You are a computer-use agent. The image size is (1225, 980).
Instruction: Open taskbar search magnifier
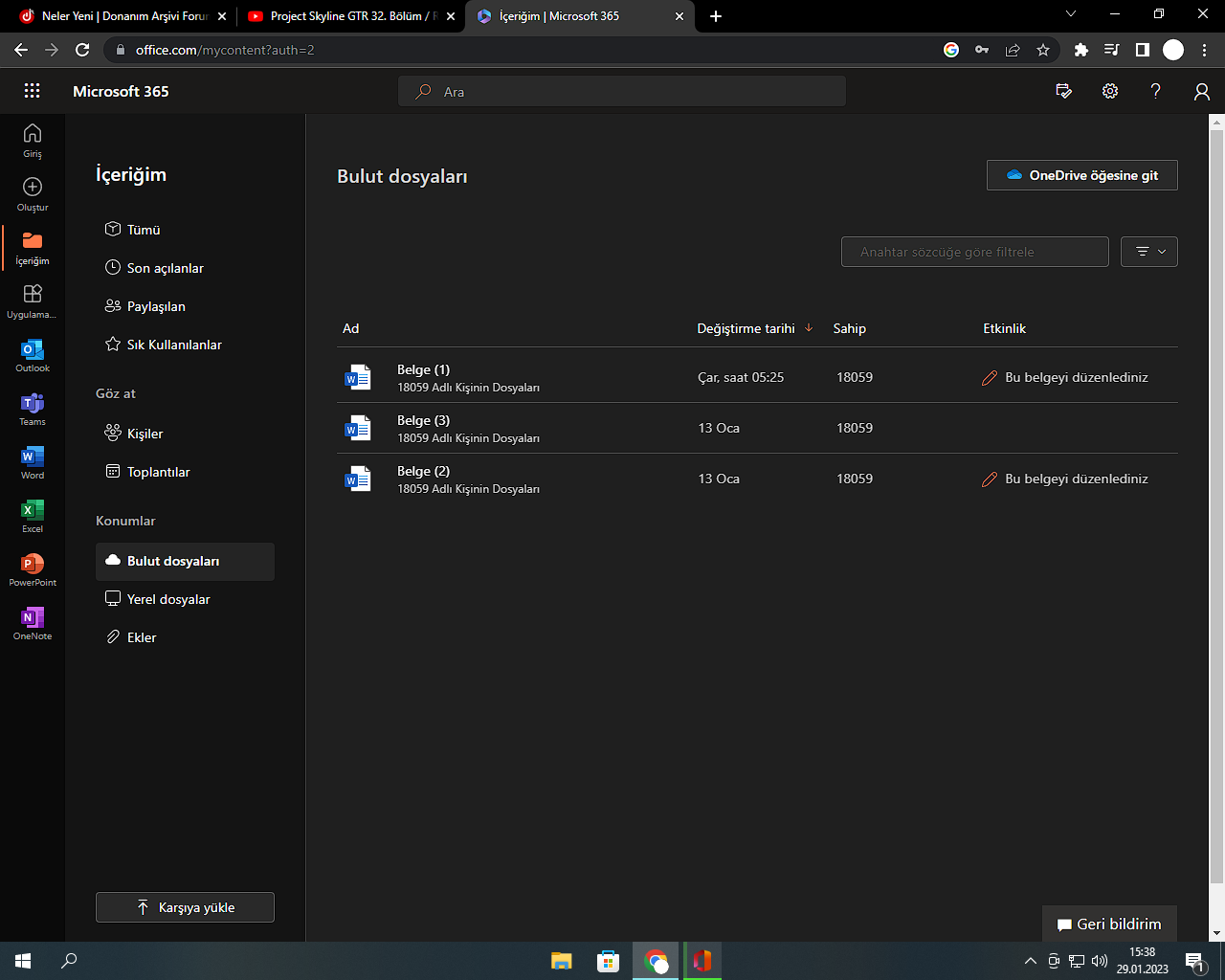(x=69, y=961)
